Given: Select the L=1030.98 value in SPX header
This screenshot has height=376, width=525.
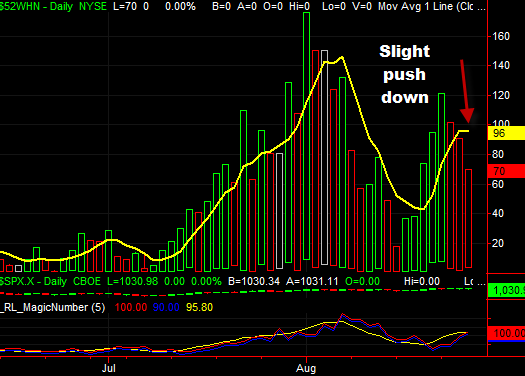Looking at the screenshot, I should [133, 281].
